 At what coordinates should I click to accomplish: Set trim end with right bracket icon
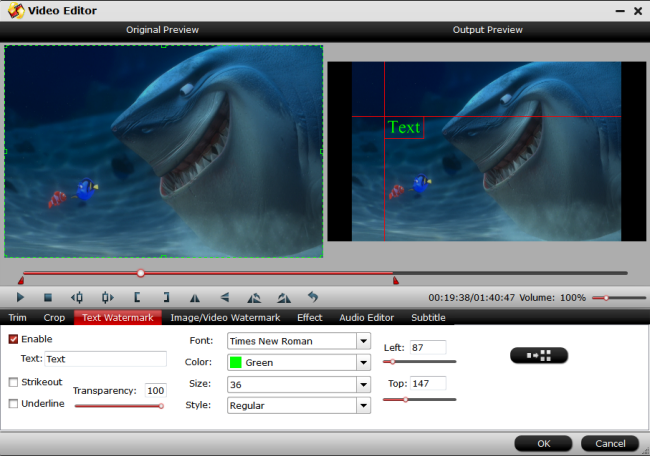point(166,297)
